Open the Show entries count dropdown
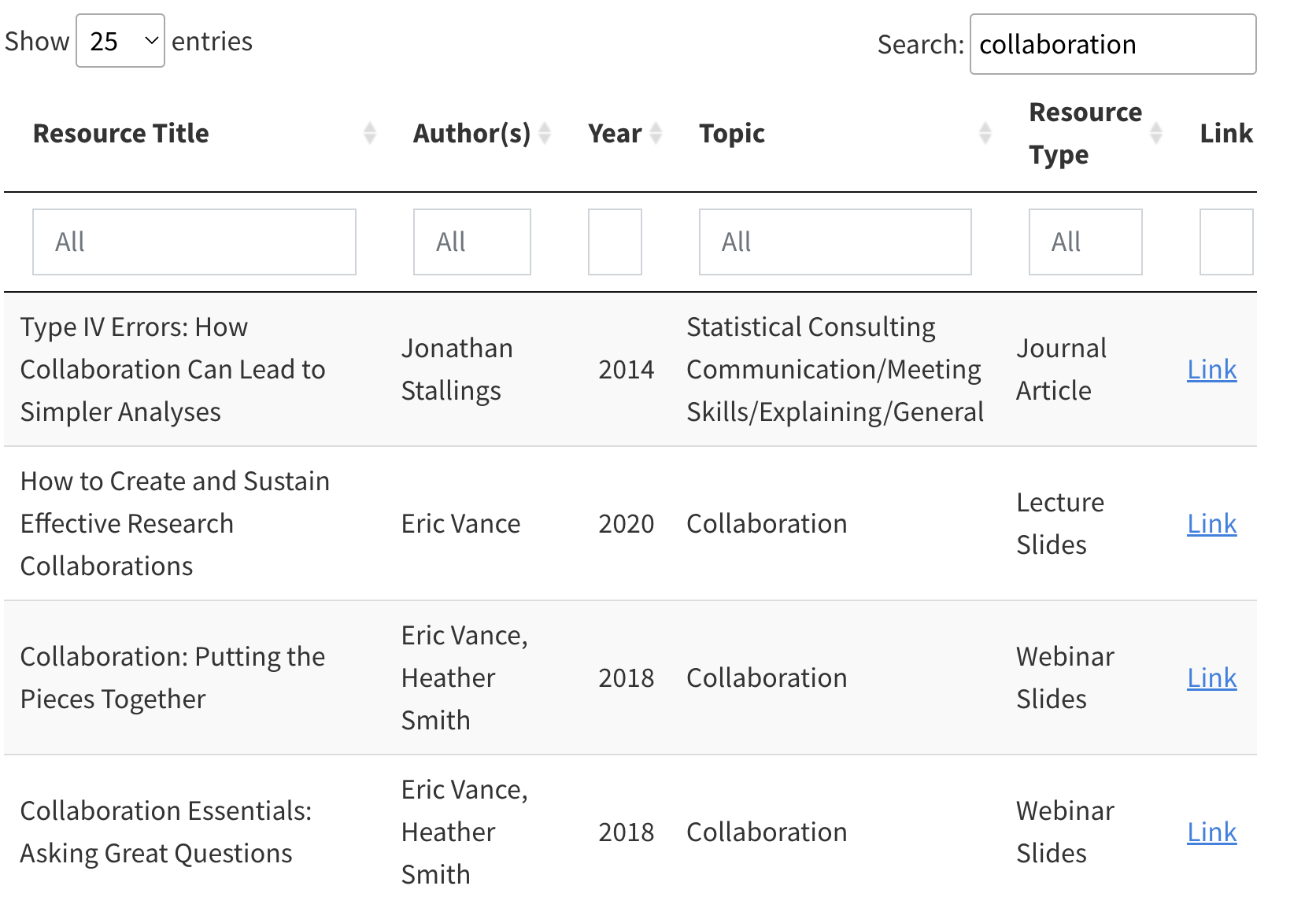Image resolution: width=1316 pixels, height=908 pixels. pyautogui.click(x=120, y=41)
